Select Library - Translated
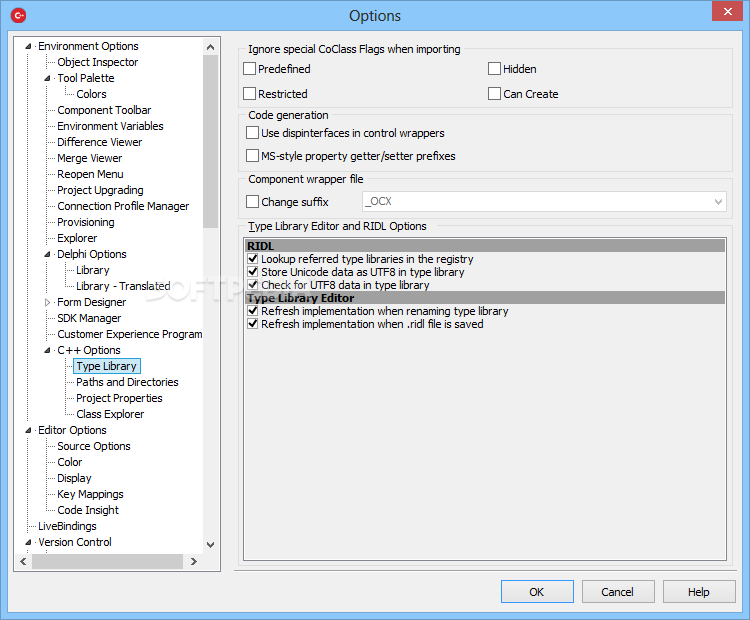Image resolution: width=750 pixels, height=620 pixels. (123, 286)
